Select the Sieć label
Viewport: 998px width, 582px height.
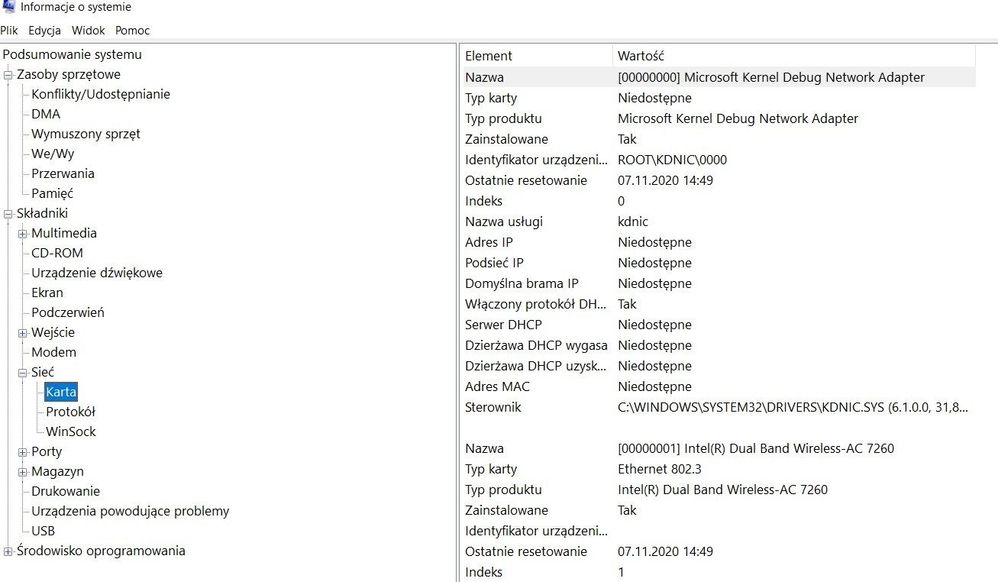(43, 372)
